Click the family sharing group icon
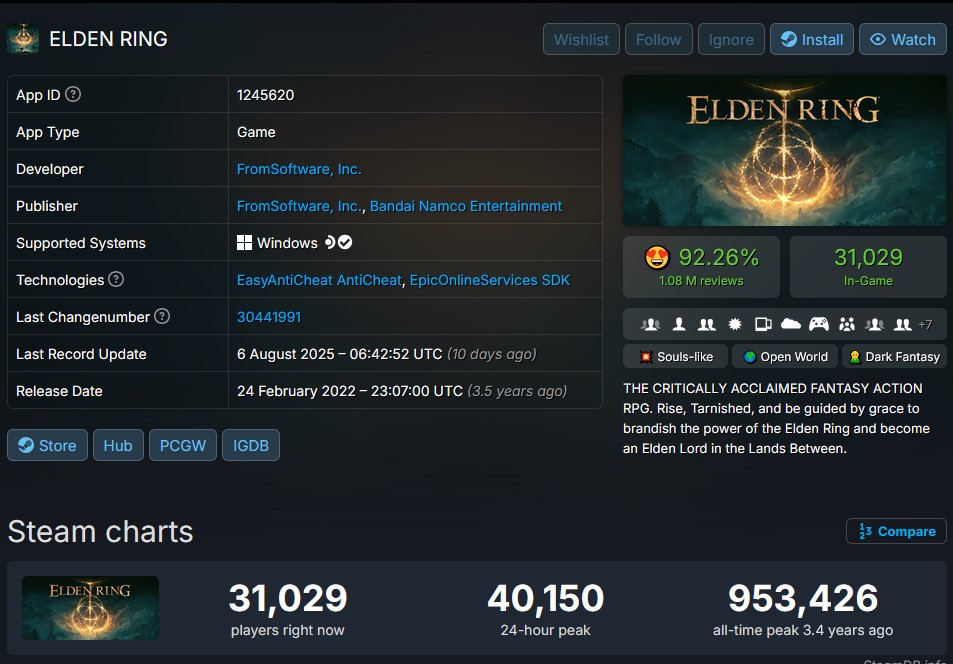Screen dimensions: 953x664 click(847, 324)
